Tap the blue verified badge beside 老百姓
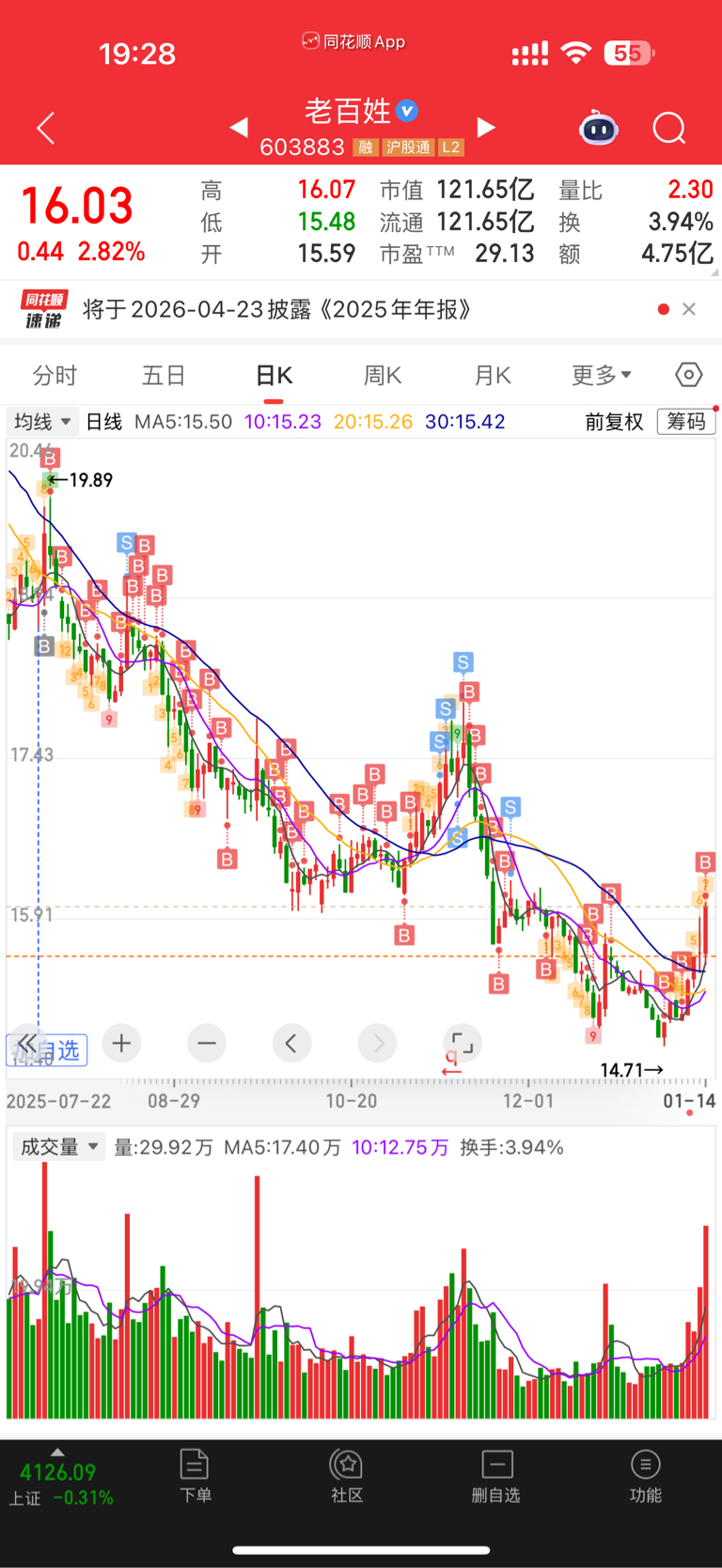The height and width of the screenshot is (1568, 722). (x=407, y=111)
